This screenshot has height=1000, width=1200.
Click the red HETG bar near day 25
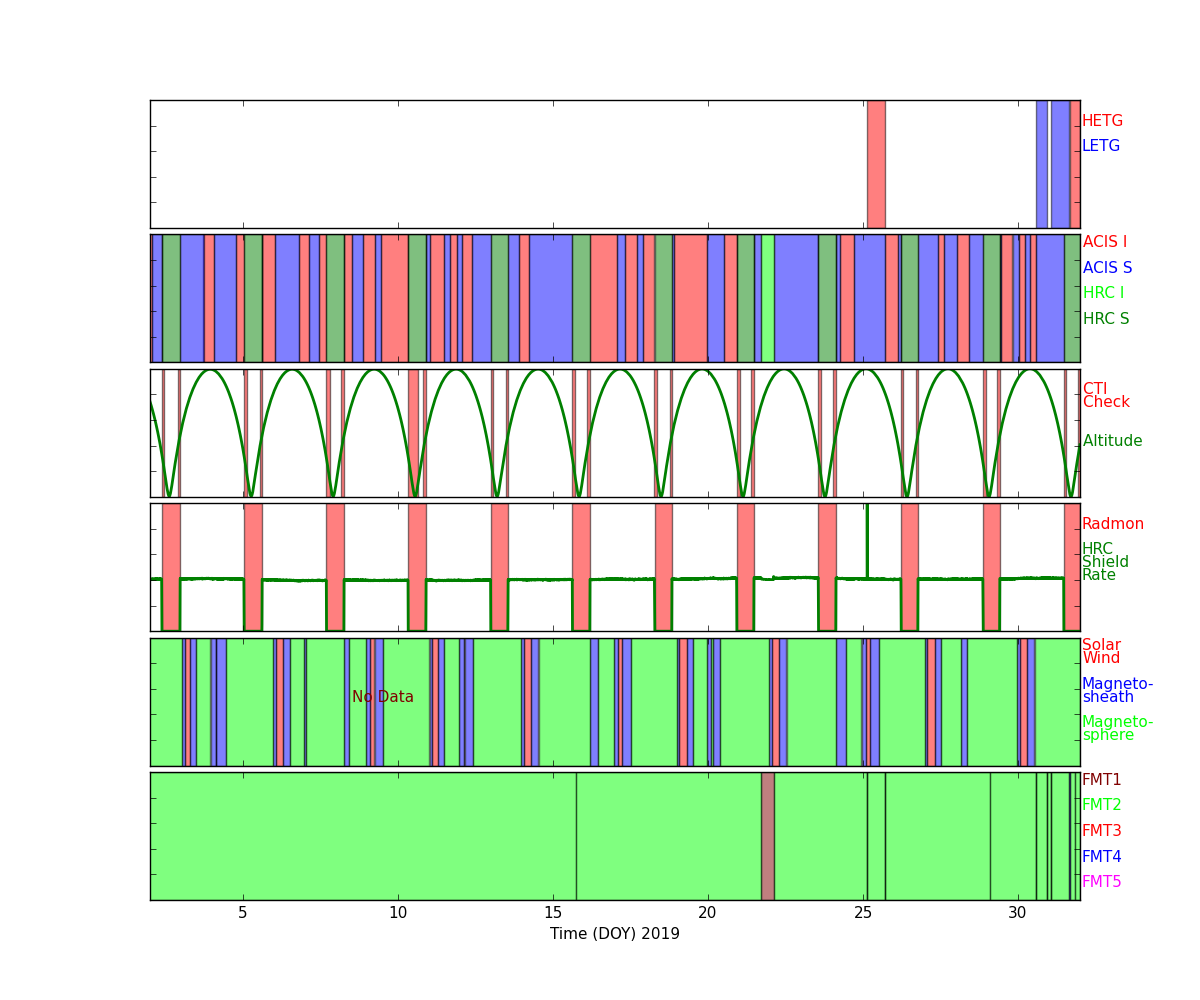click(x=876, y=164)
